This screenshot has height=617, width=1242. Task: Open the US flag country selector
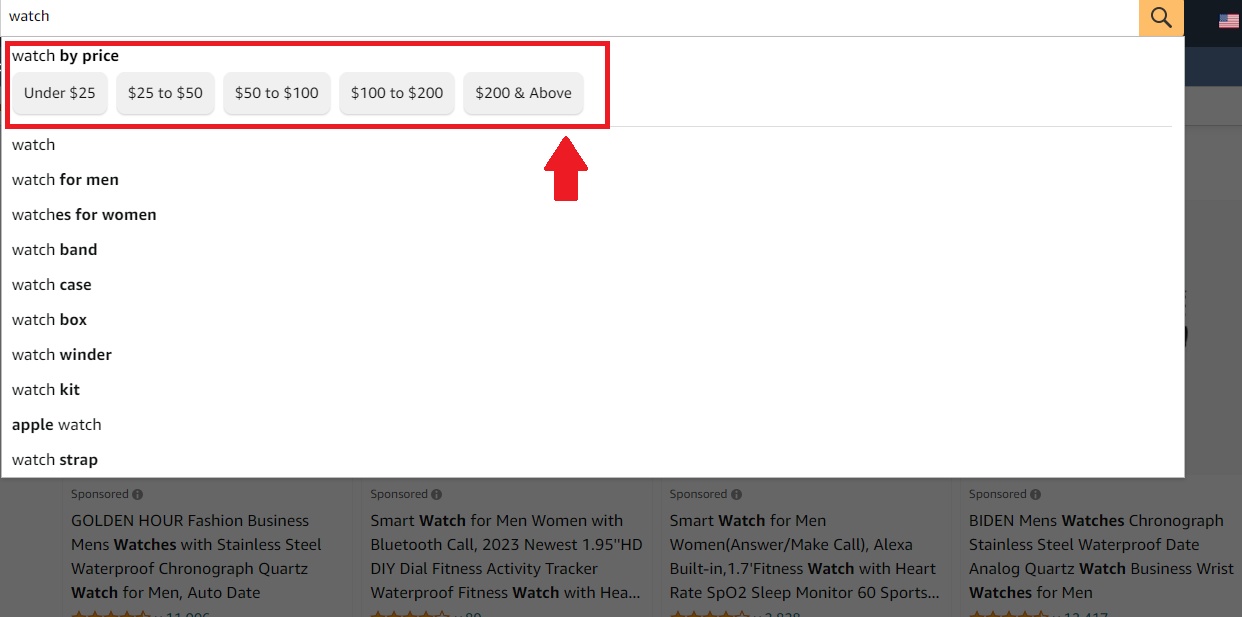click(x=1229, y=20)
